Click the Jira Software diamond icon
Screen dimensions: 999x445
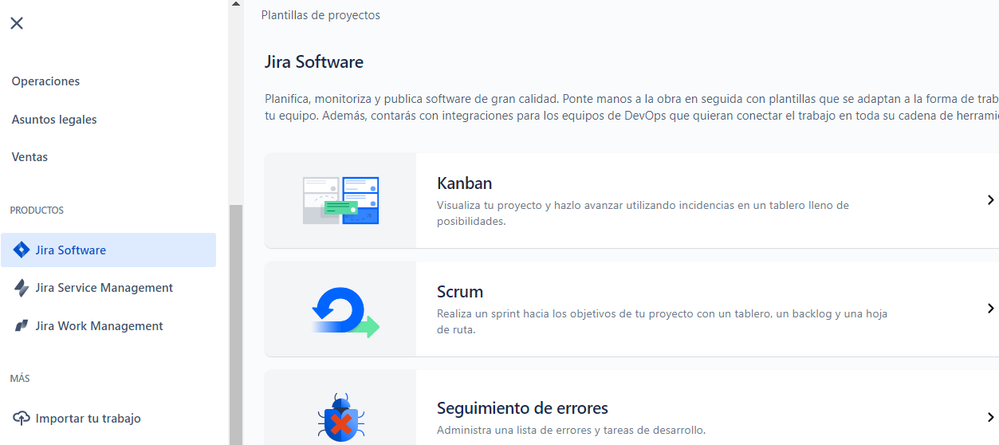[21, 250]
